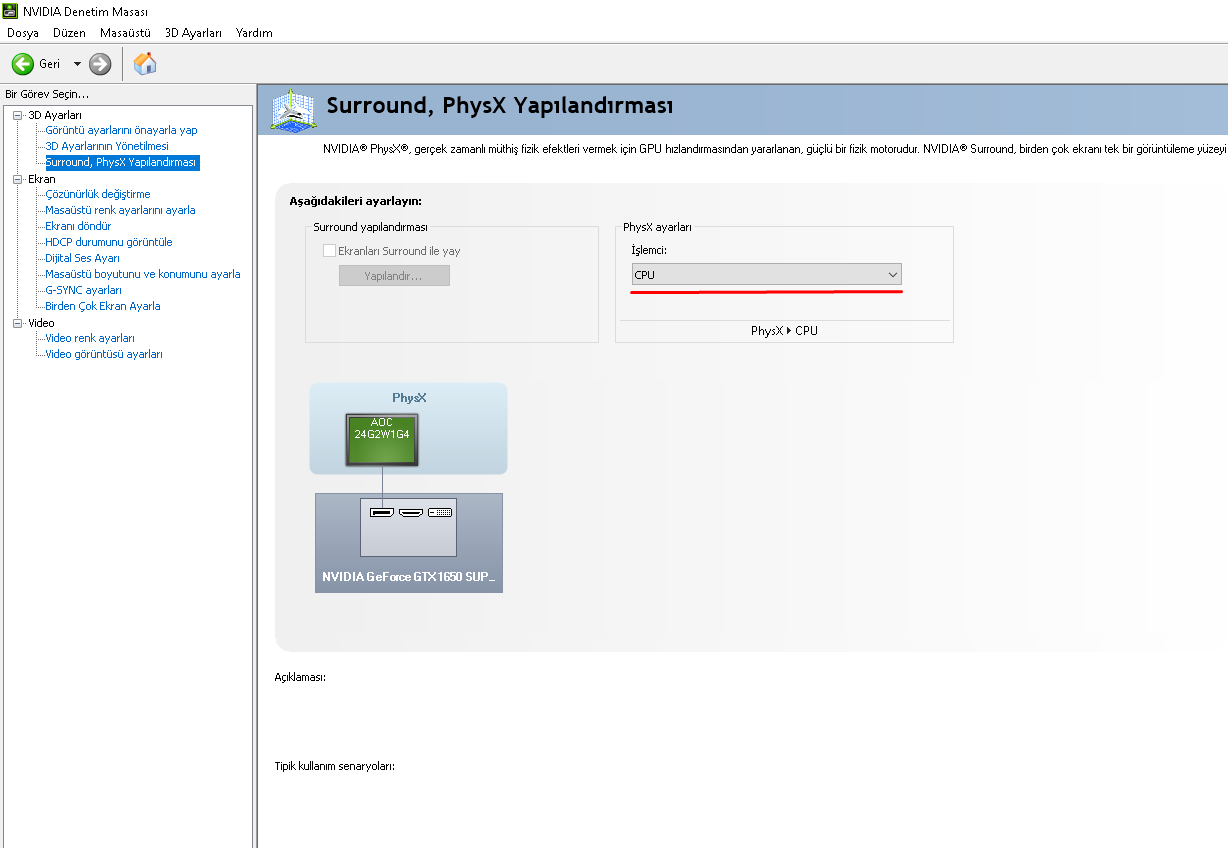1228x848 pixels.
Task: Open Birden Çok Ekran Ayarla
Action: pyautogui.click(x=103, y=306)
